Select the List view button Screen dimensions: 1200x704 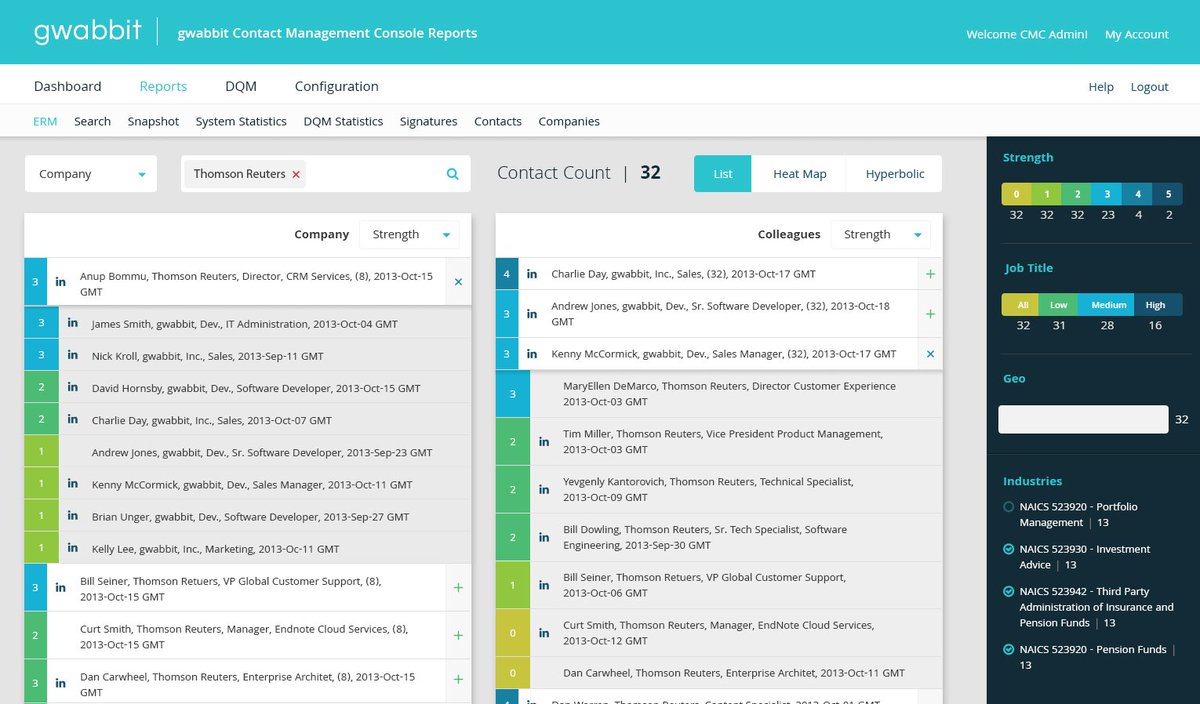pos(723,174)
